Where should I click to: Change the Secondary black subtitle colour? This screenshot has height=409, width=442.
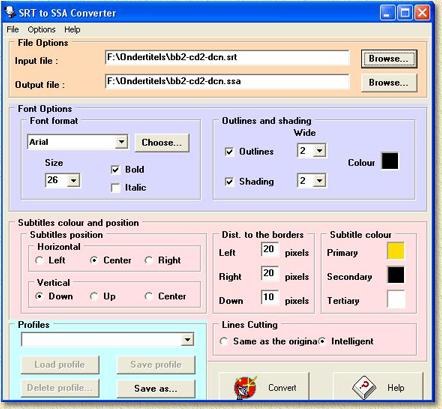point(396,275)
